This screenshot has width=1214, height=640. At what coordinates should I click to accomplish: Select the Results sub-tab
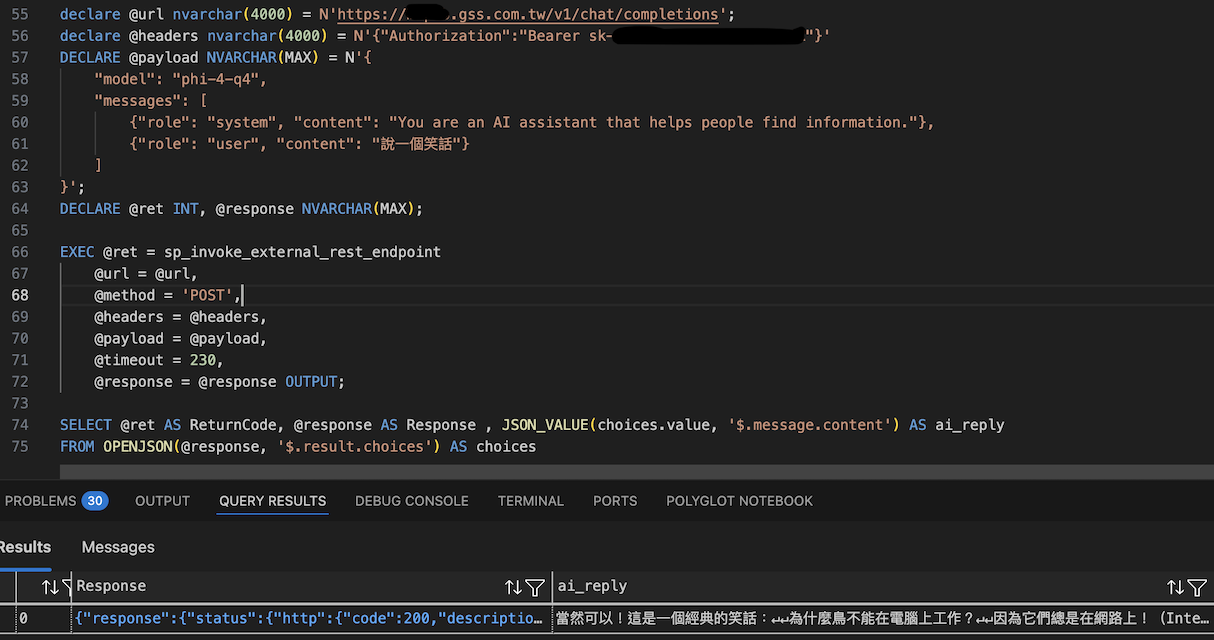tap(25, 547)
